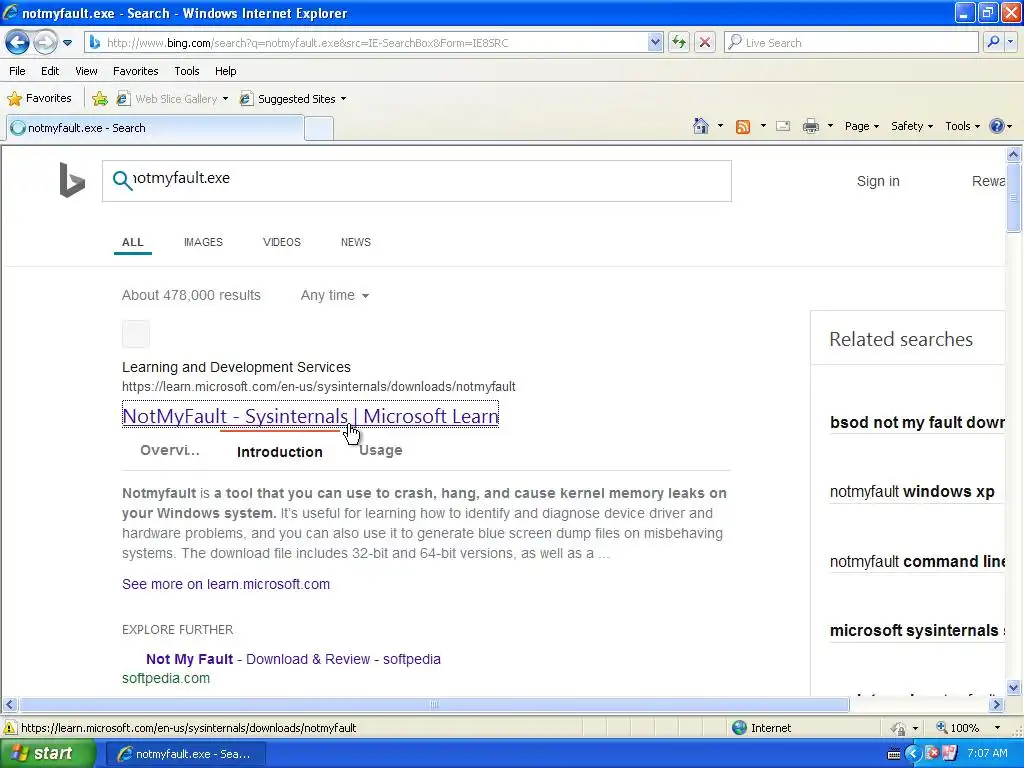Switch to the VIDEOS tab
The height and width of the screenshot is (768, 1024).
281,242
